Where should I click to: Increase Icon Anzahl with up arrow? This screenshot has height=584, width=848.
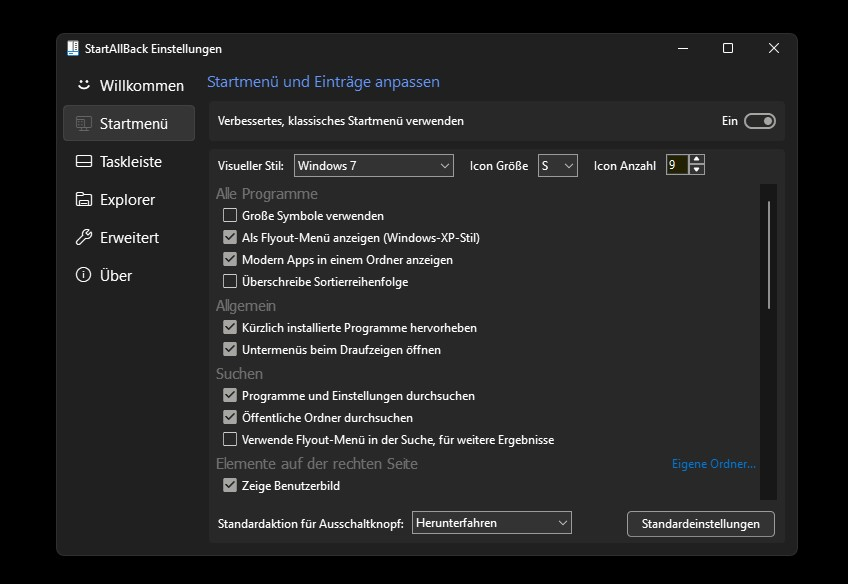point(697,160)
